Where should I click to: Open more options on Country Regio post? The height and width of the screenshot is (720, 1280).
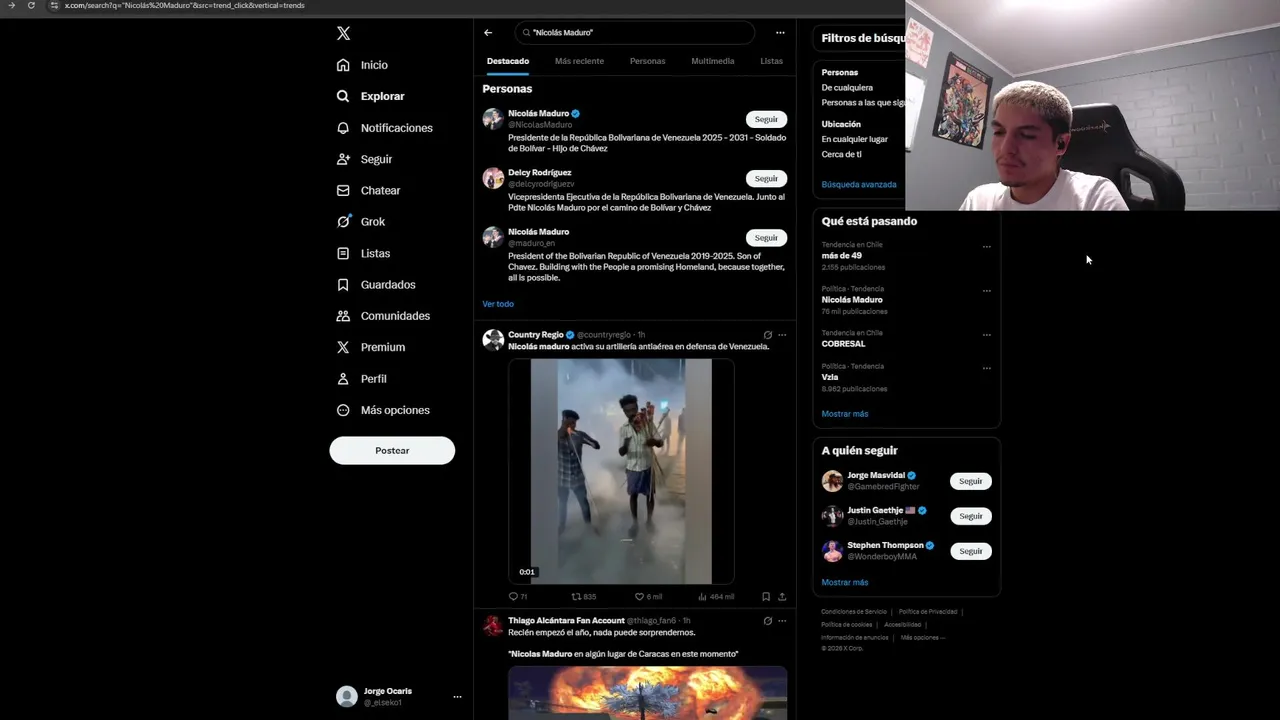782,335
